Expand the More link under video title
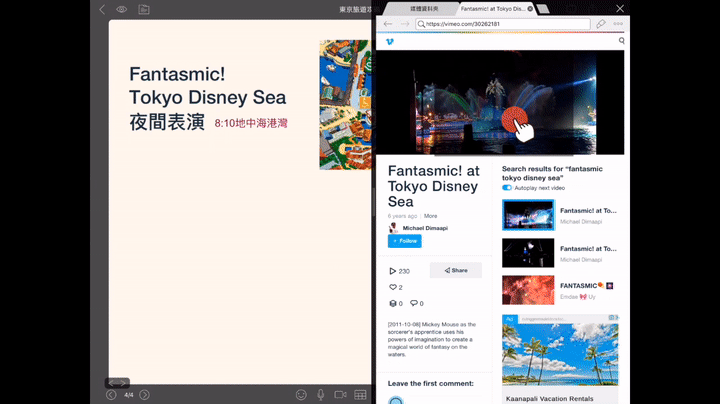 coord(430,216)
